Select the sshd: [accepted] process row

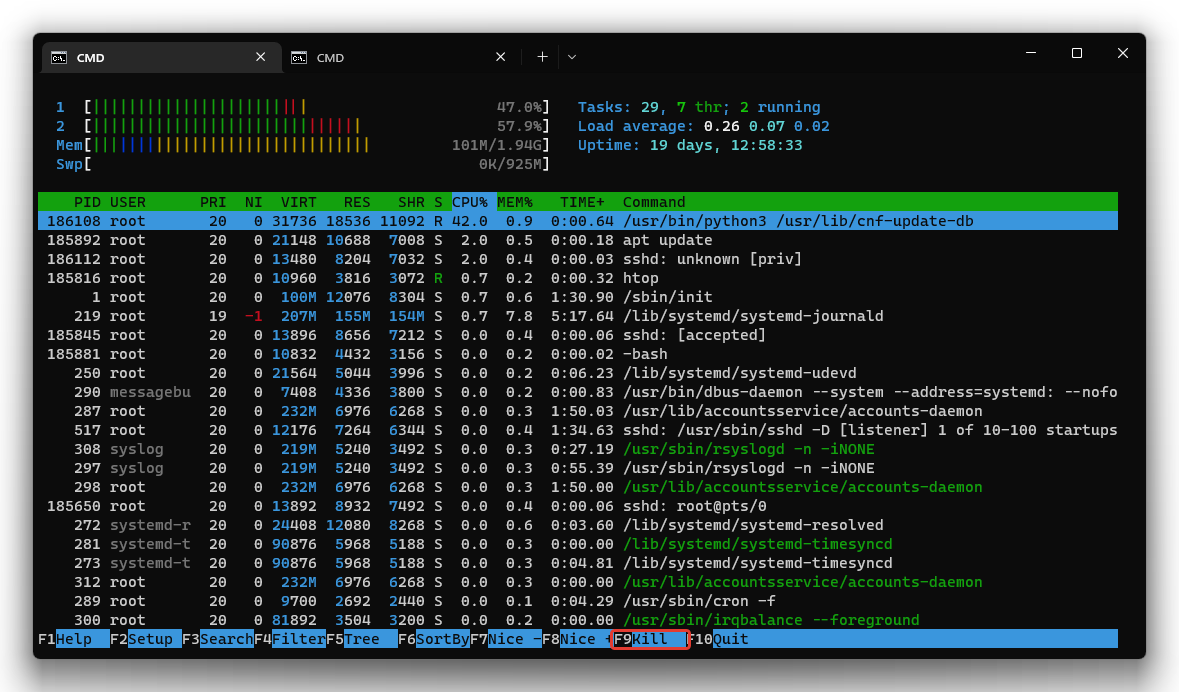tap(577, 335)
